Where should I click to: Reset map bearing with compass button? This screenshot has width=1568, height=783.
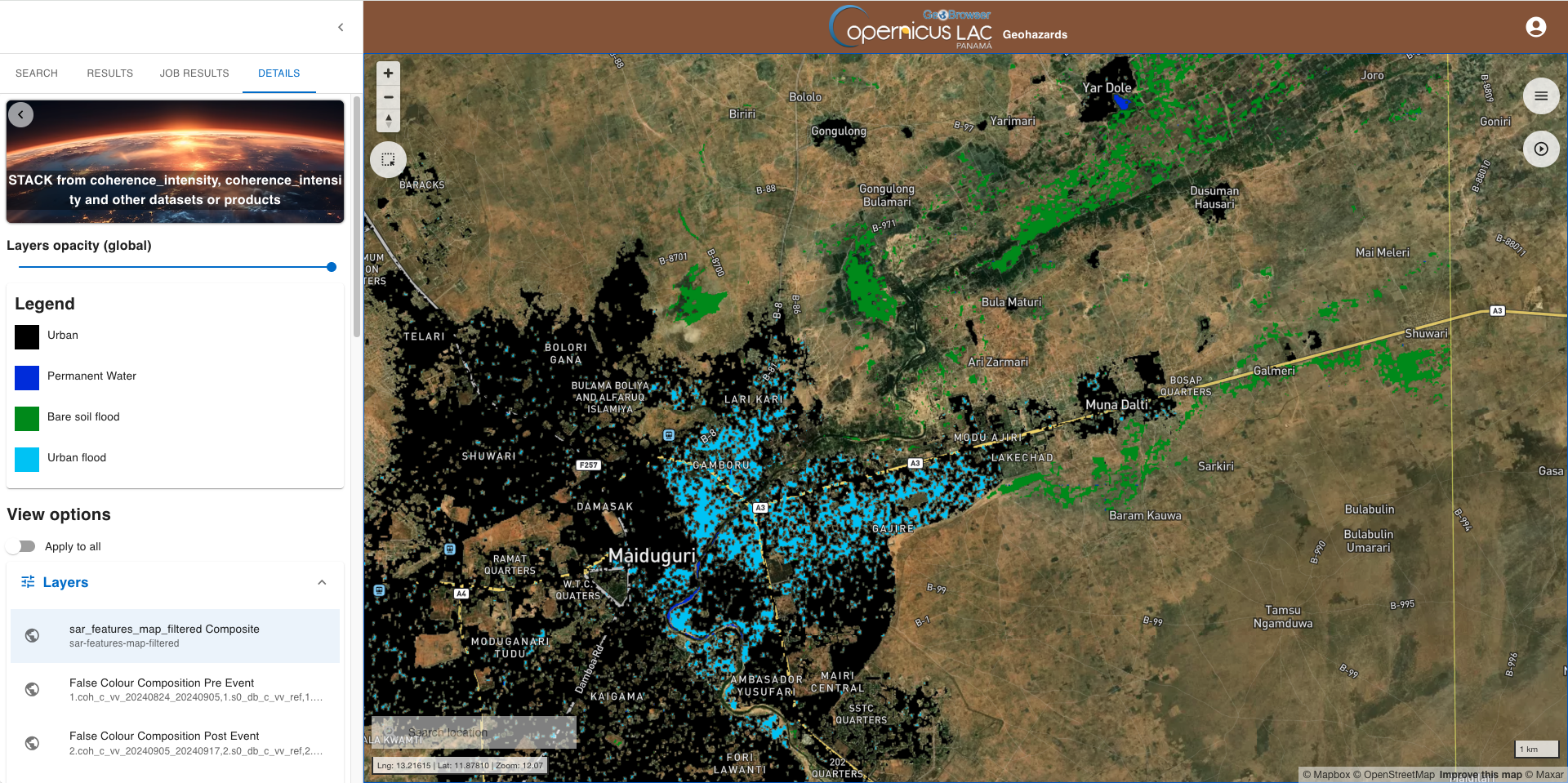pyautogui.click(x=388, y=121)
